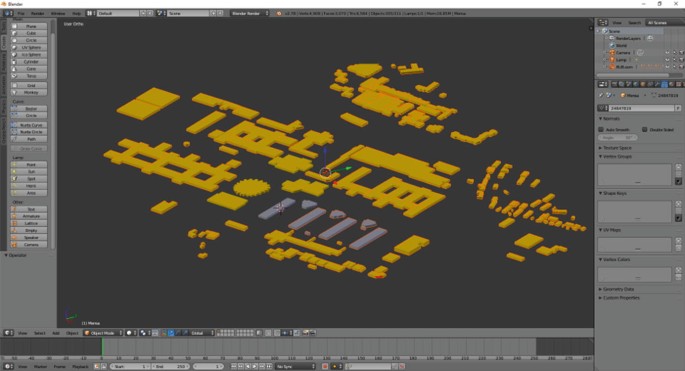Add a Speaker object

pos(29,238)
